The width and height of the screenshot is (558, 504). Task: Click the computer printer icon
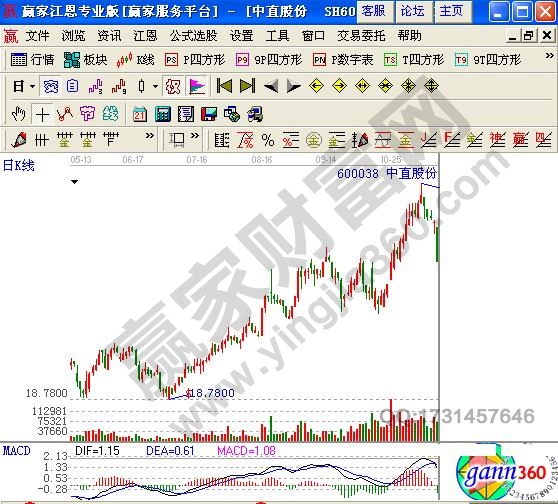pyautogui.click(x=255, y=114)
